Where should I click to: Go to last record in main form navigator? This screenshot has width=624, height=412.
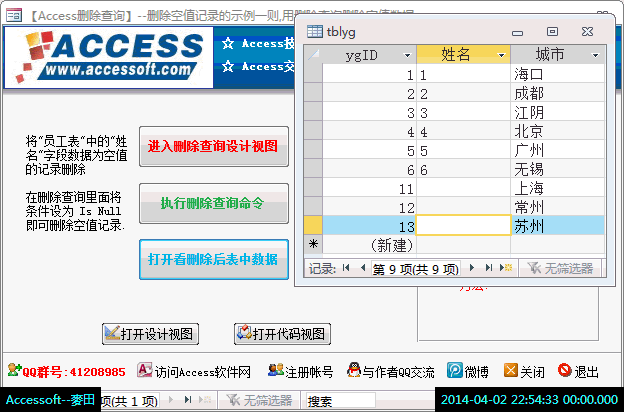point(188,400)
